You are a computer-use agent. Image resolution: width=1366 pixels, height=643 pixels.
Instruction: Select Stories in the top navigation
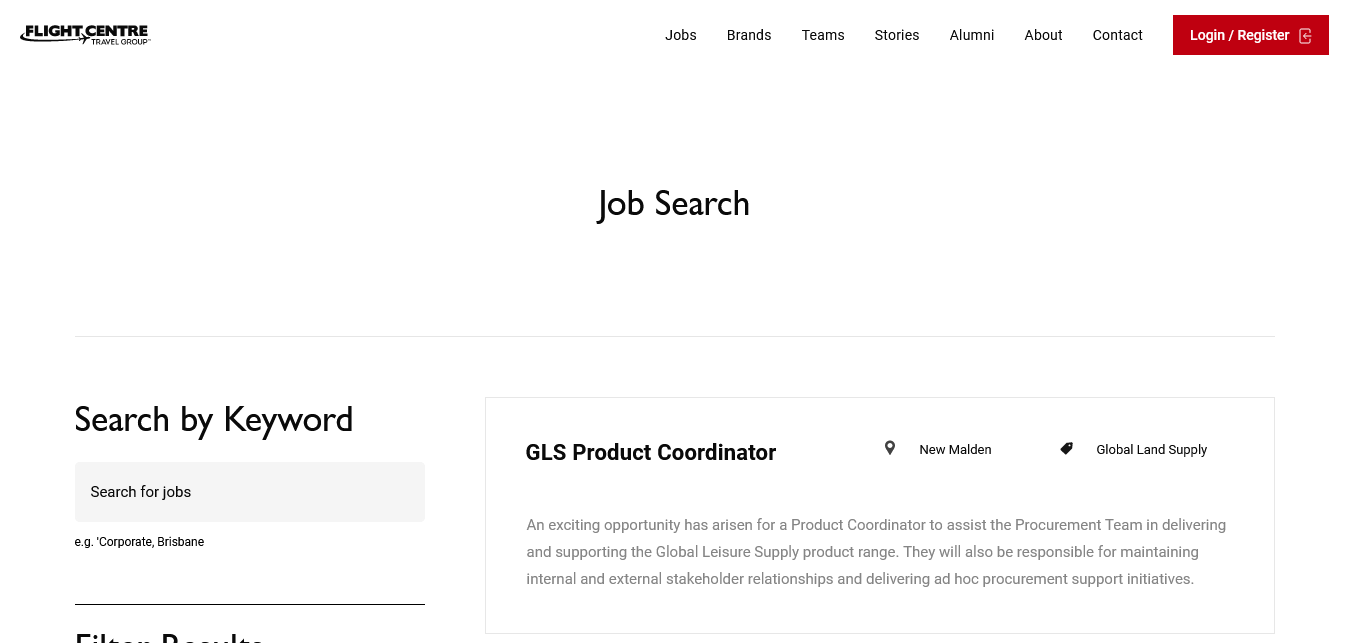(x=897, y=35)
